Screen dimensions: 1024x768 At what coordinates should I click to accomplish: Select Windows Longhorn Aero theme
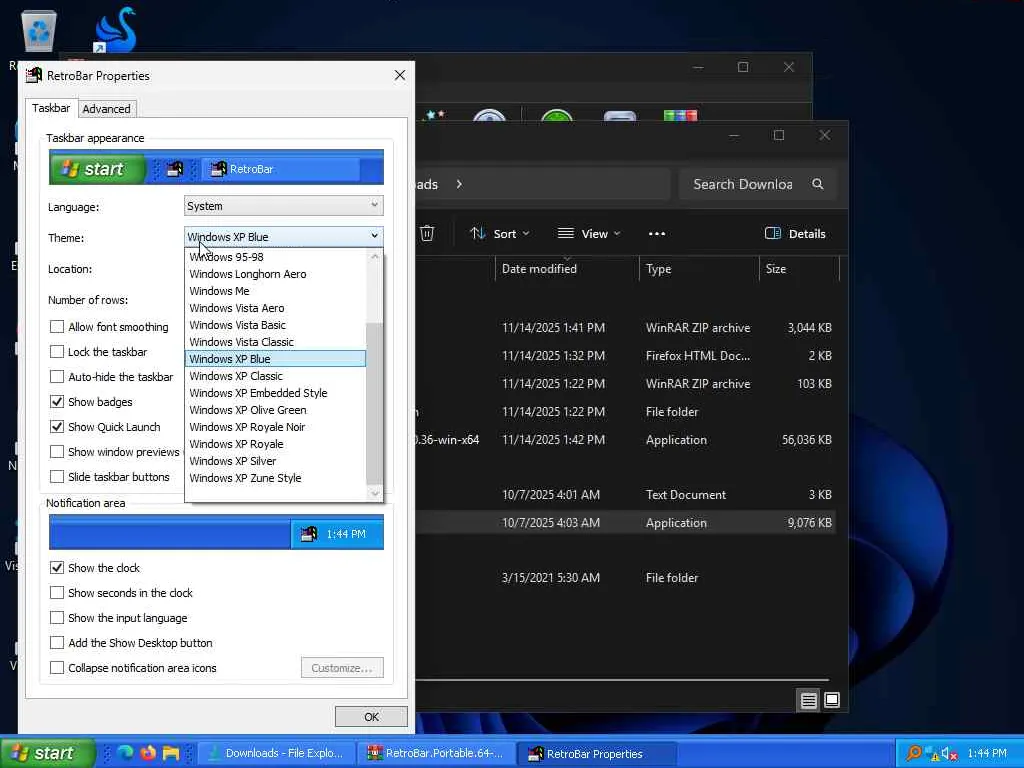276,274
